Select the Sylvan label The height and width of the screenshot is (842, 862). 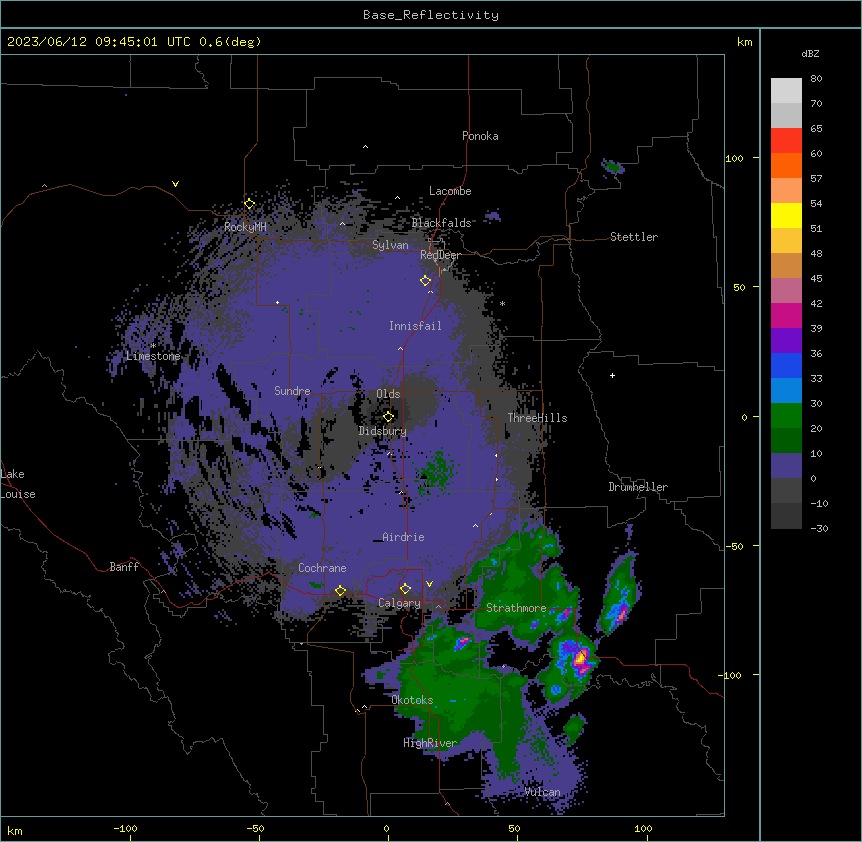[390, 245]
